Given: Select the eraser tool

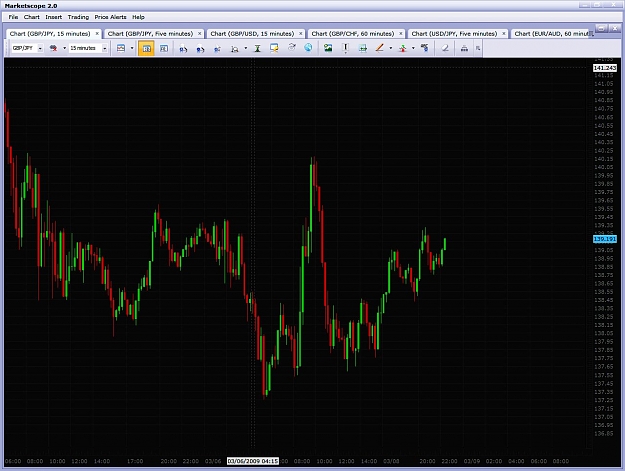Looking at the screenshot, I should (445, 48).
